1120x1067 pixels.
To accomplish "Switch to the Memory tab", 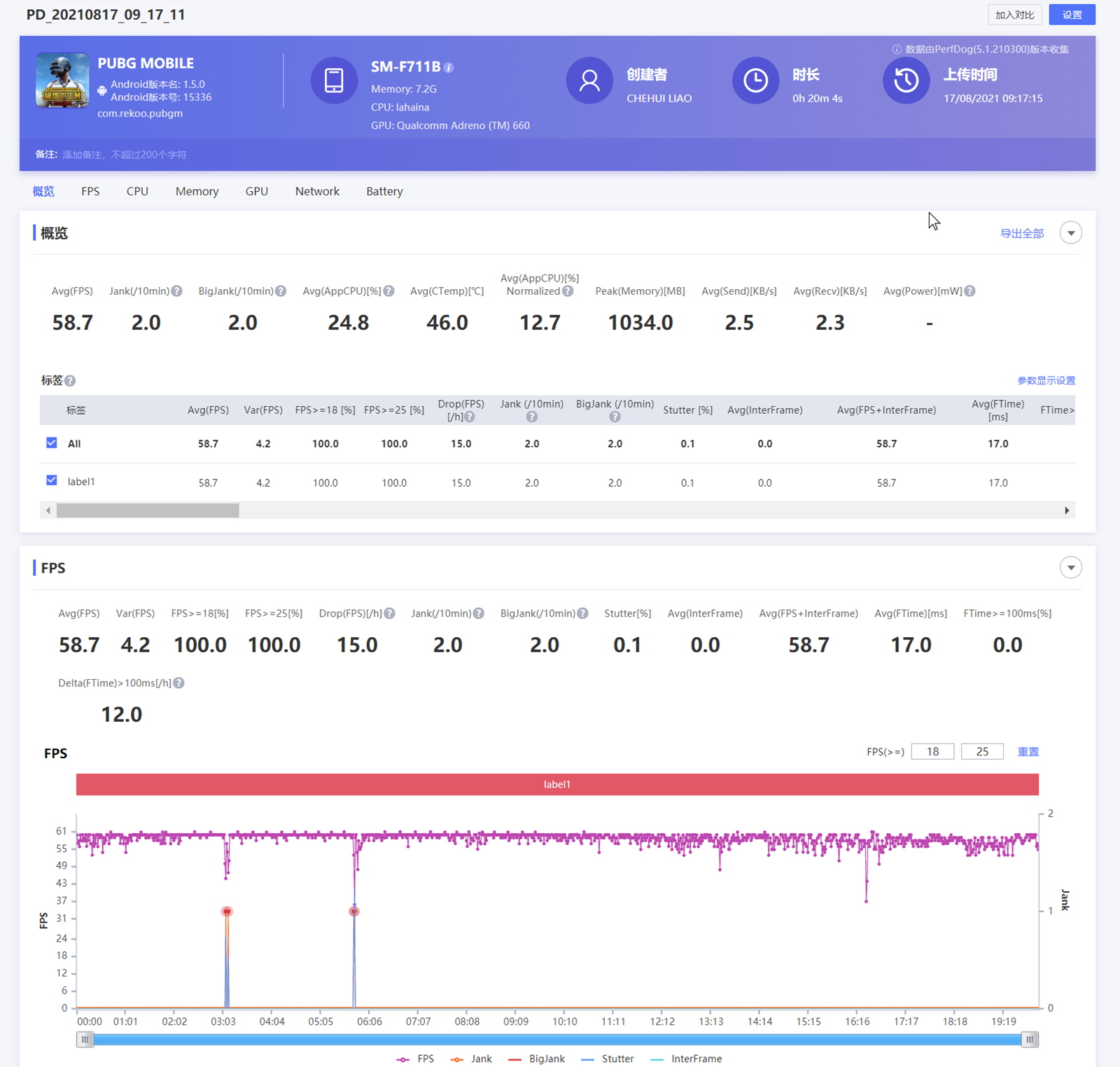I will [x=197, y=191].
